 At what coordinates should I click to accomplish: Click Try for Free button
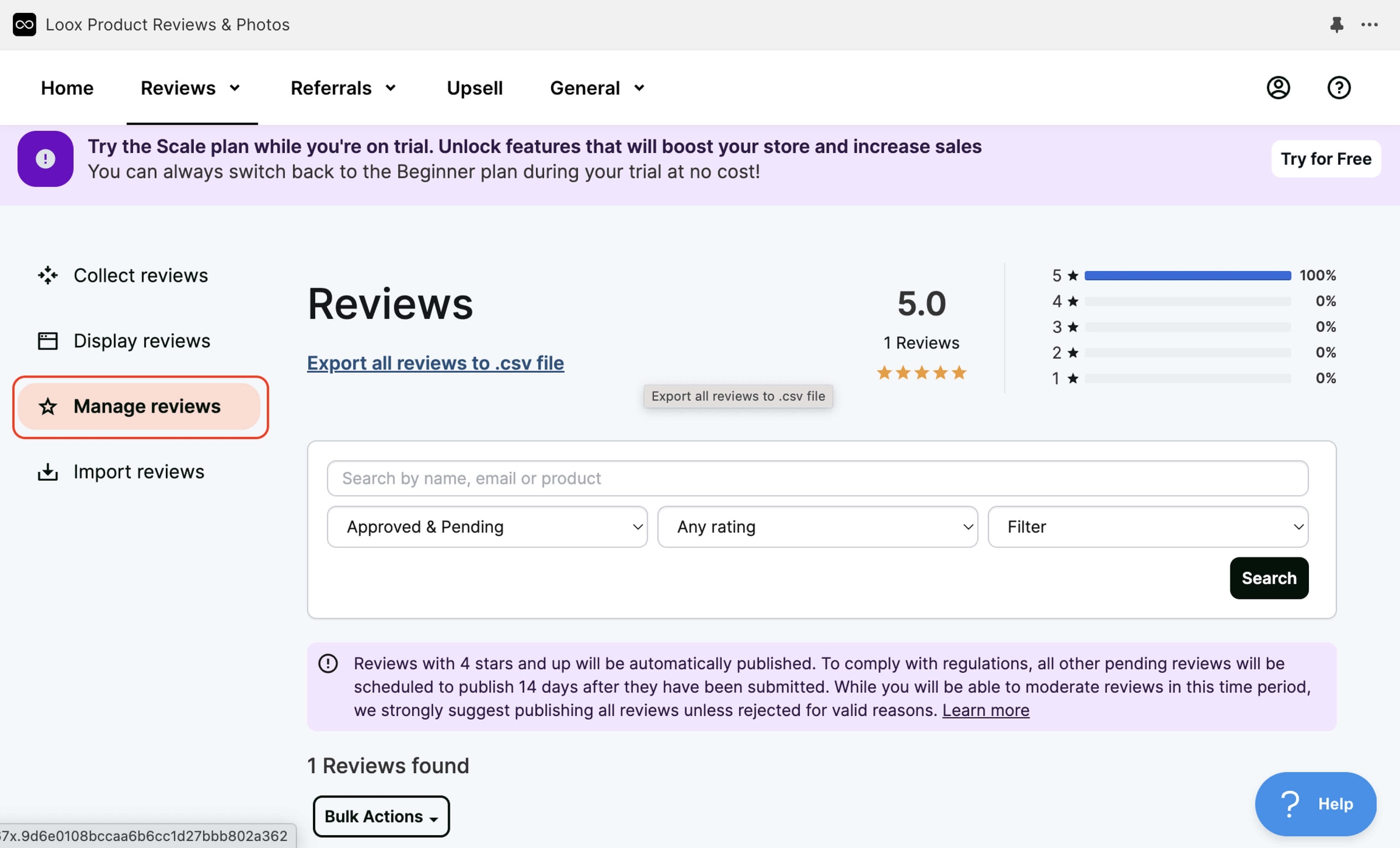1326,159
